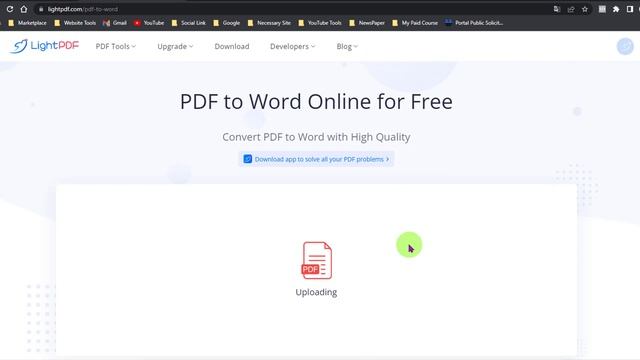640x360 pixels.
Task: Click Download app to solve PDF problems link
Action: (x=316, y=159)
